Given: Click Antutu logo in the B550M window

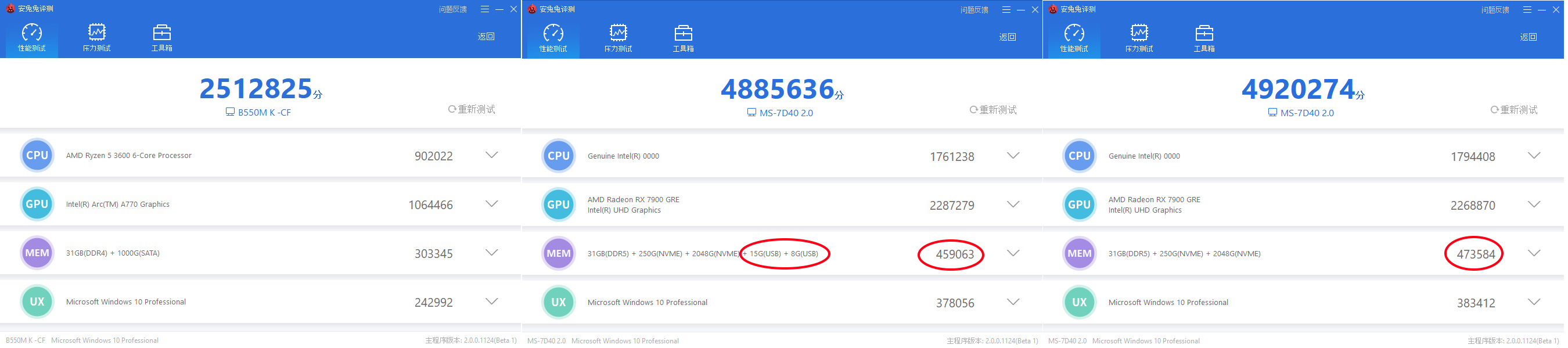Looking at the screenshot, I should (10, 9).
